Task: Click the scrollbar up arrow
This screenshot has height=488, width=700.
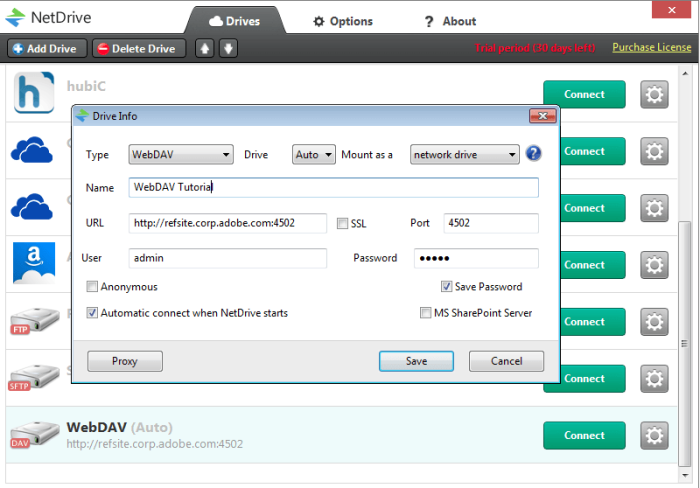Action: (685, 73)
